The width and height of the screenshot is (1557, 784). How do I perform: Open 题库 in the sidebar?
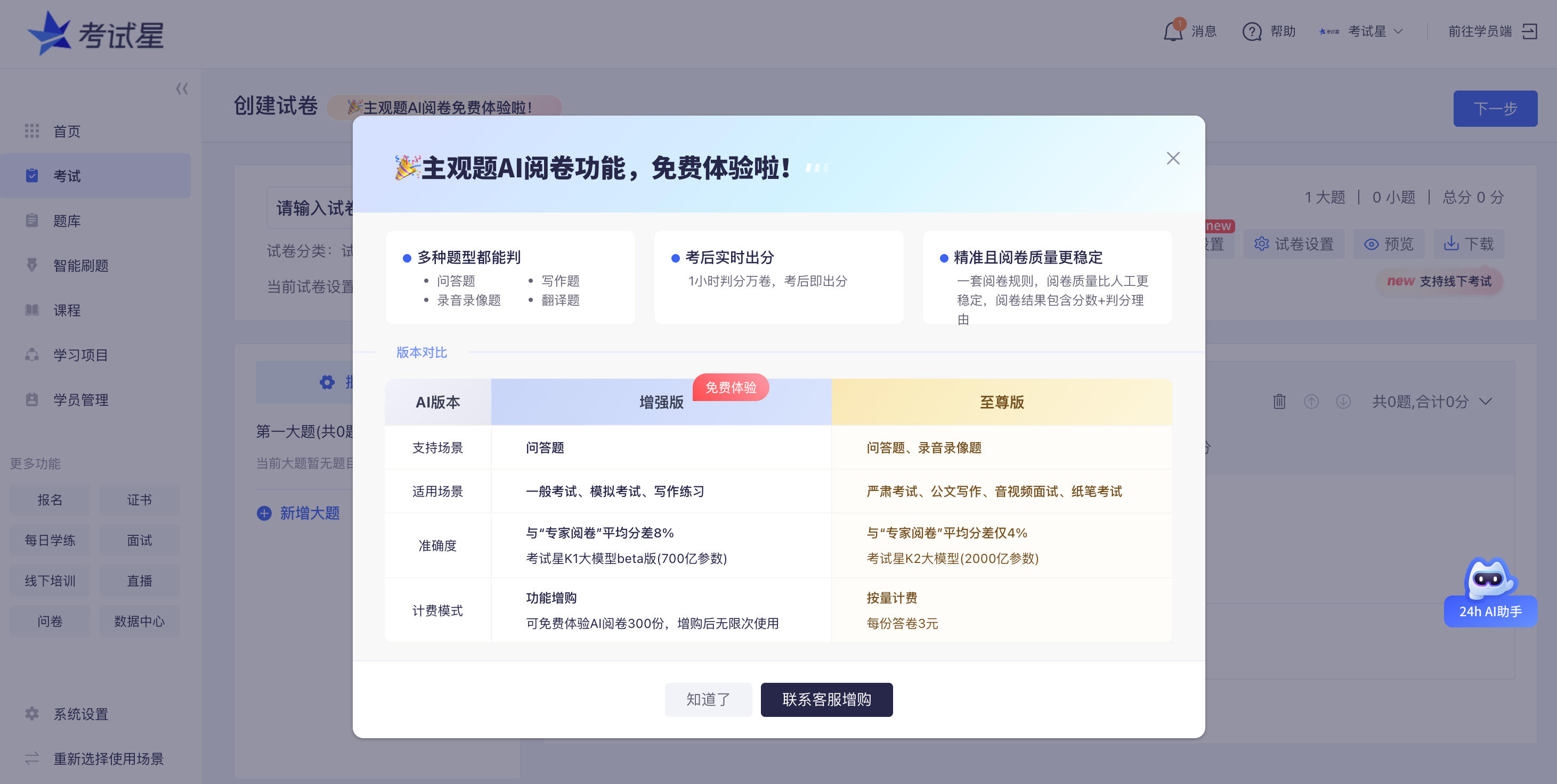tap(95, 220)
